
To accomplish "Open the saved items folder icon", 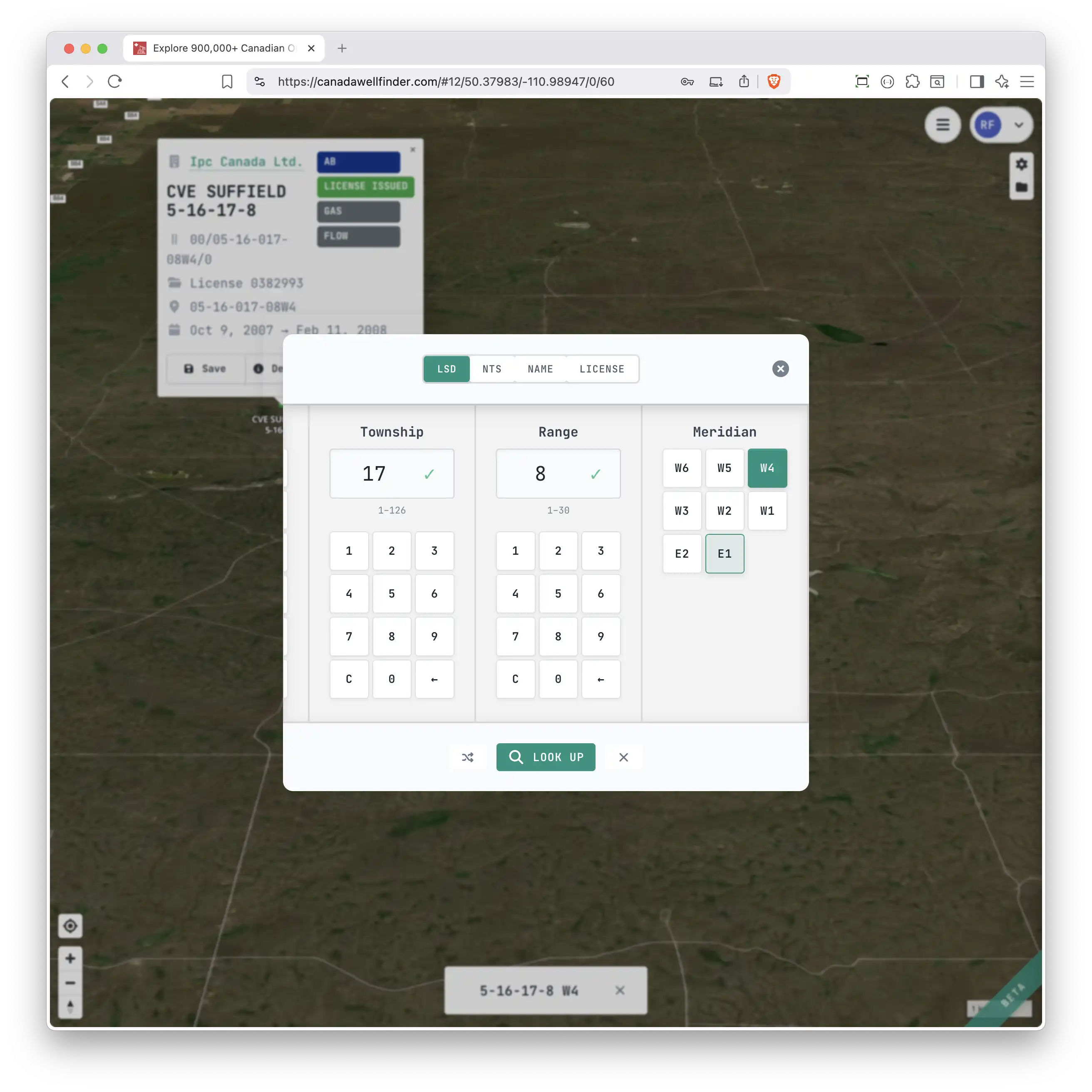I will (x=1021, y=188).
